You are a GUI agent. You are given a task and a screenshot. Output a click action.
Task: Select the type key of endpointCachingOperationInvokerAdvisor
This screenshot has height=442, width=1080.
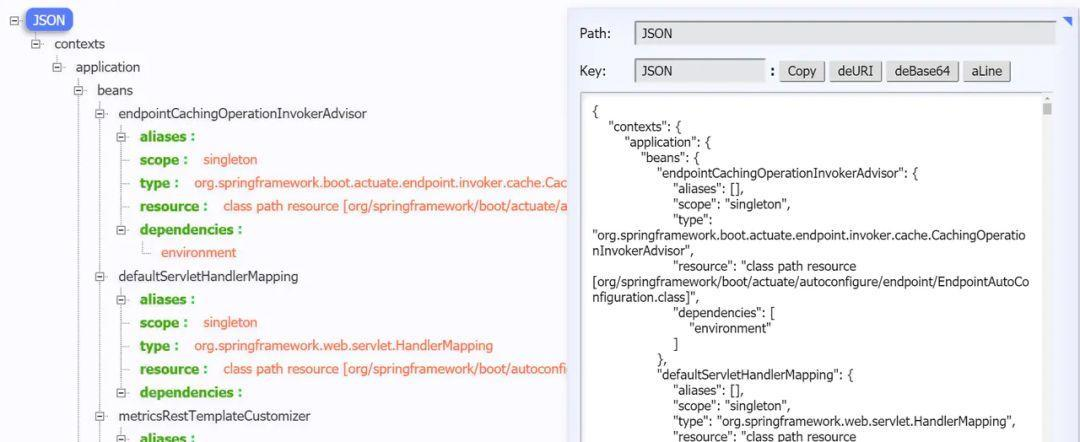(159, 183)
